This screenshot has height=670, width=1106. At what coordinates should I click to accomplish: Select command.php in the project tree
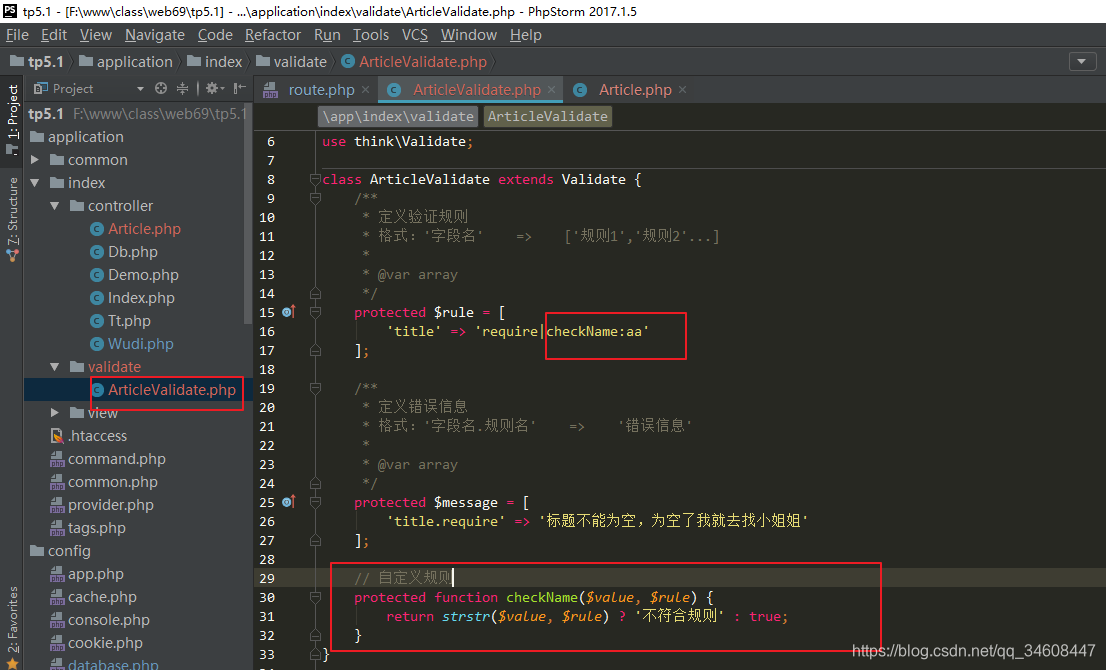[x=108, y=459]
